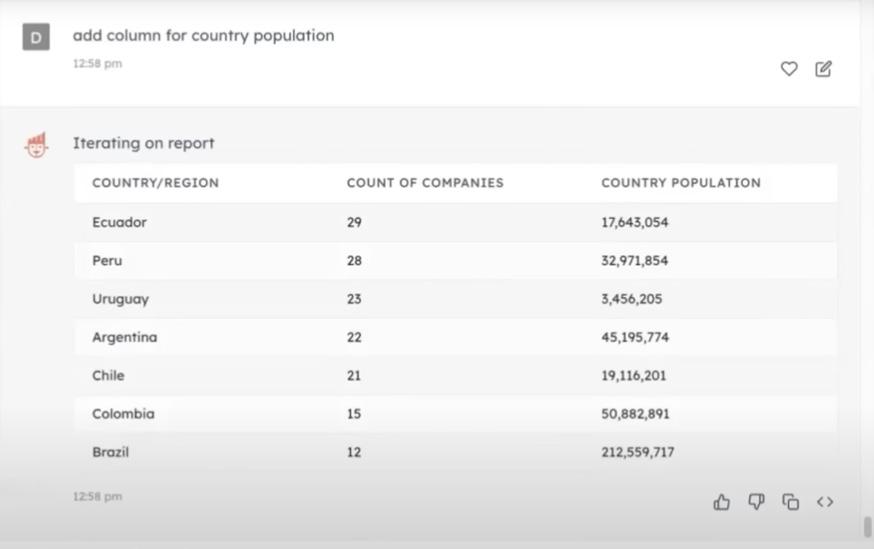Click the assistant avatar icon
The image size is (874, 549).
[x=36, y=145]
